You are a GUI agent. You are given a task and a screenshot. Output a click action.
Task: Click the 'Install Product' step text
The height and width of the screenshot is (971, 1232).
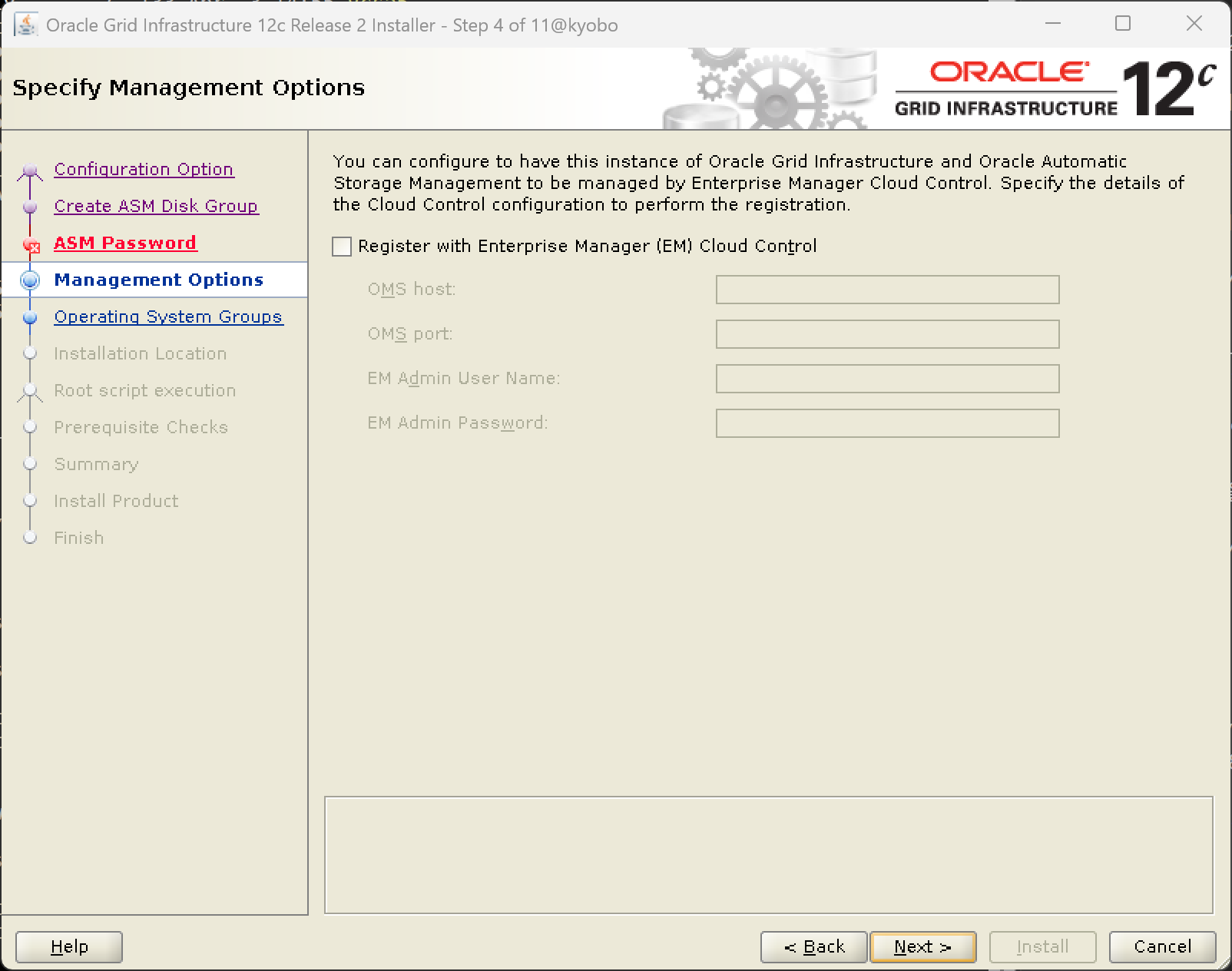click(116, 501)
